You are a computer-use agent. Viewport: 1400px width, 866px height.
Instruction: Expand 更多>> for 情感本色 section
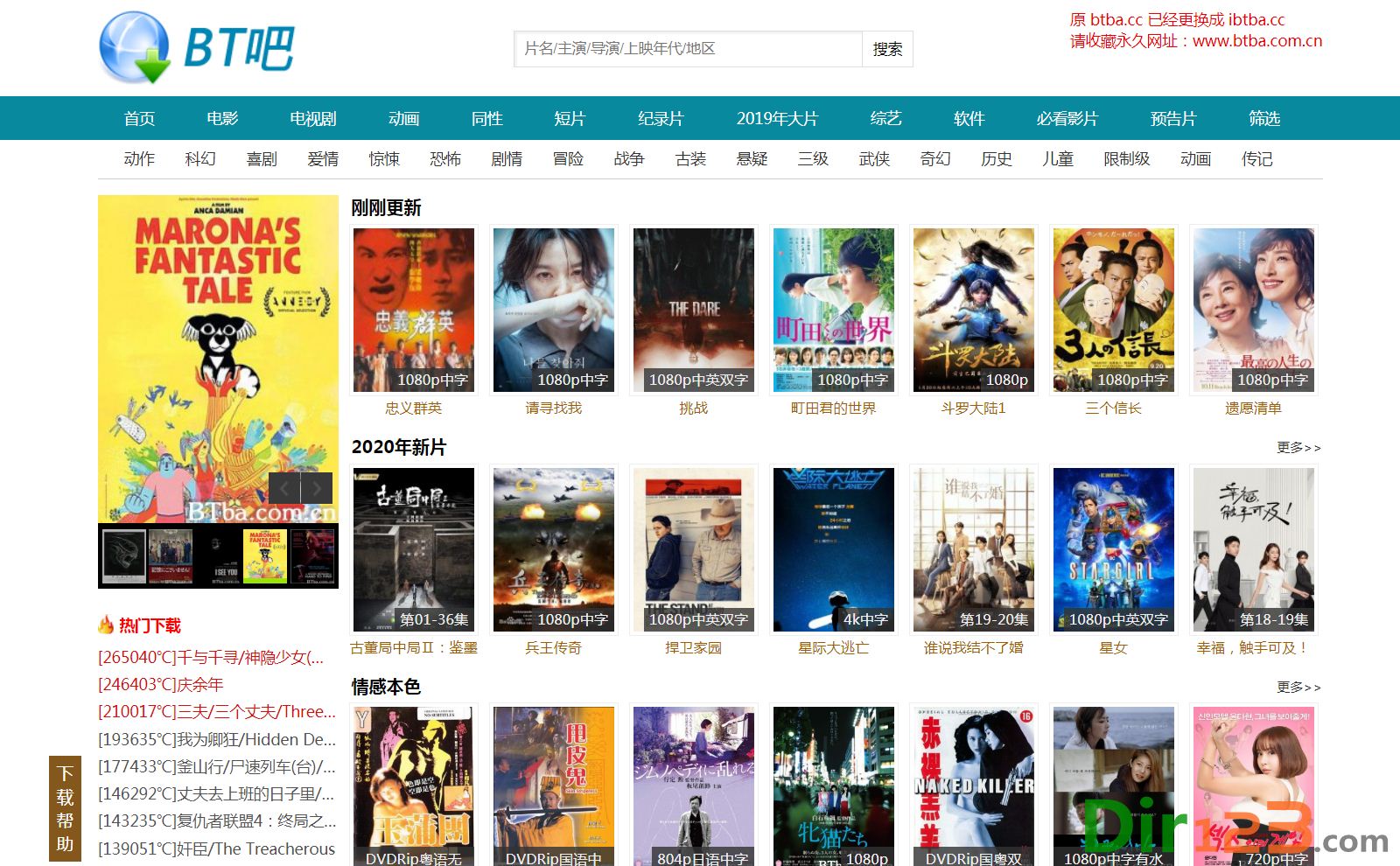click(1298, 687)
